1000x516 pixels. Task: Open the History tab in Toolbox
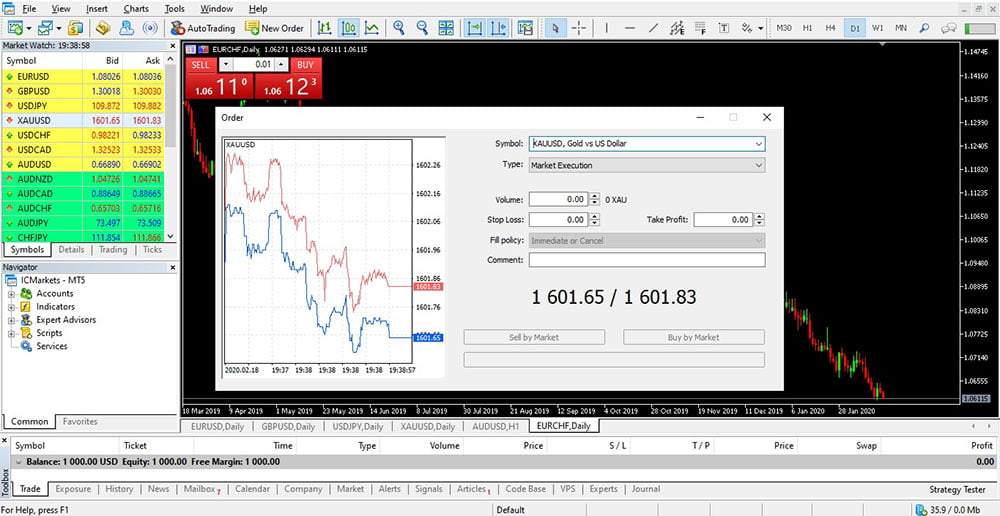pos(119,489)
